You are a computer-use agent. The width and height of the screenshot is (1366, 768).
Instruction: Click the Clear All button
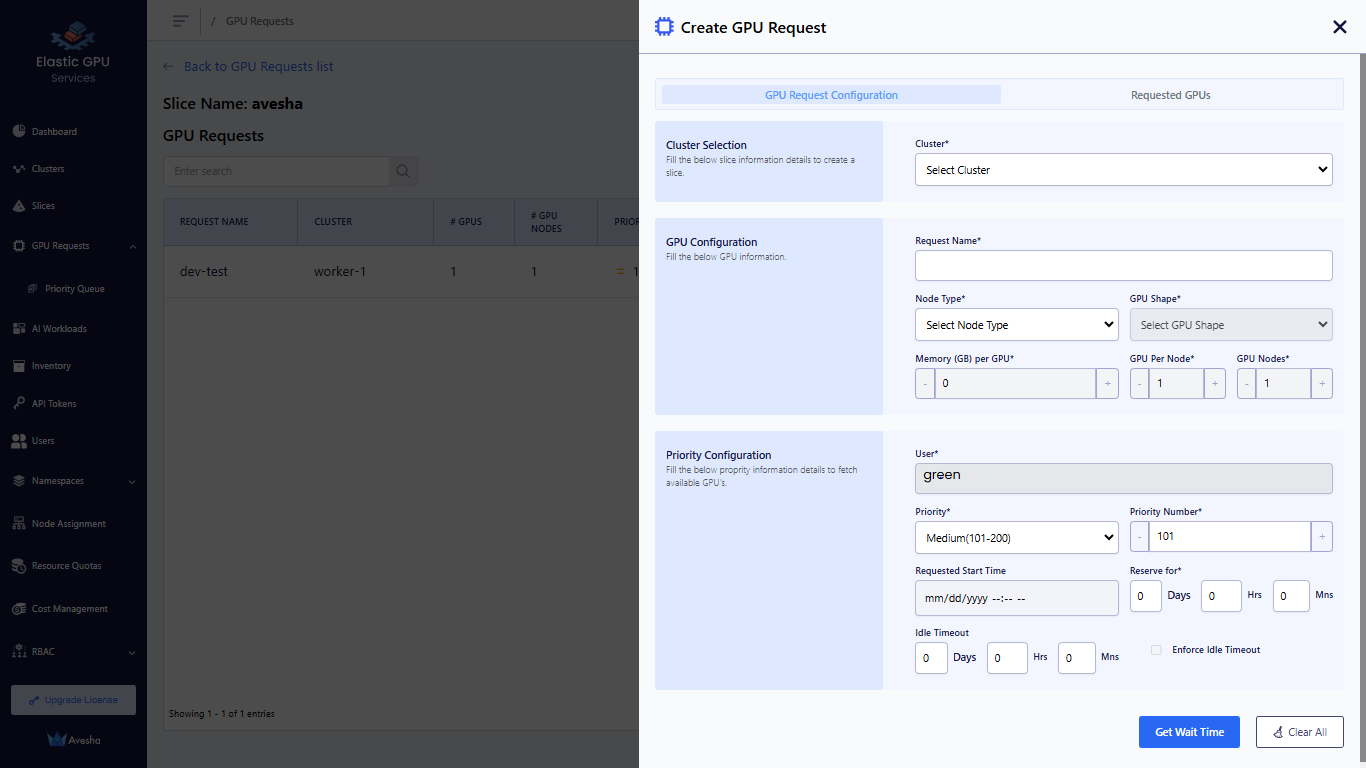pos(1299,732)
